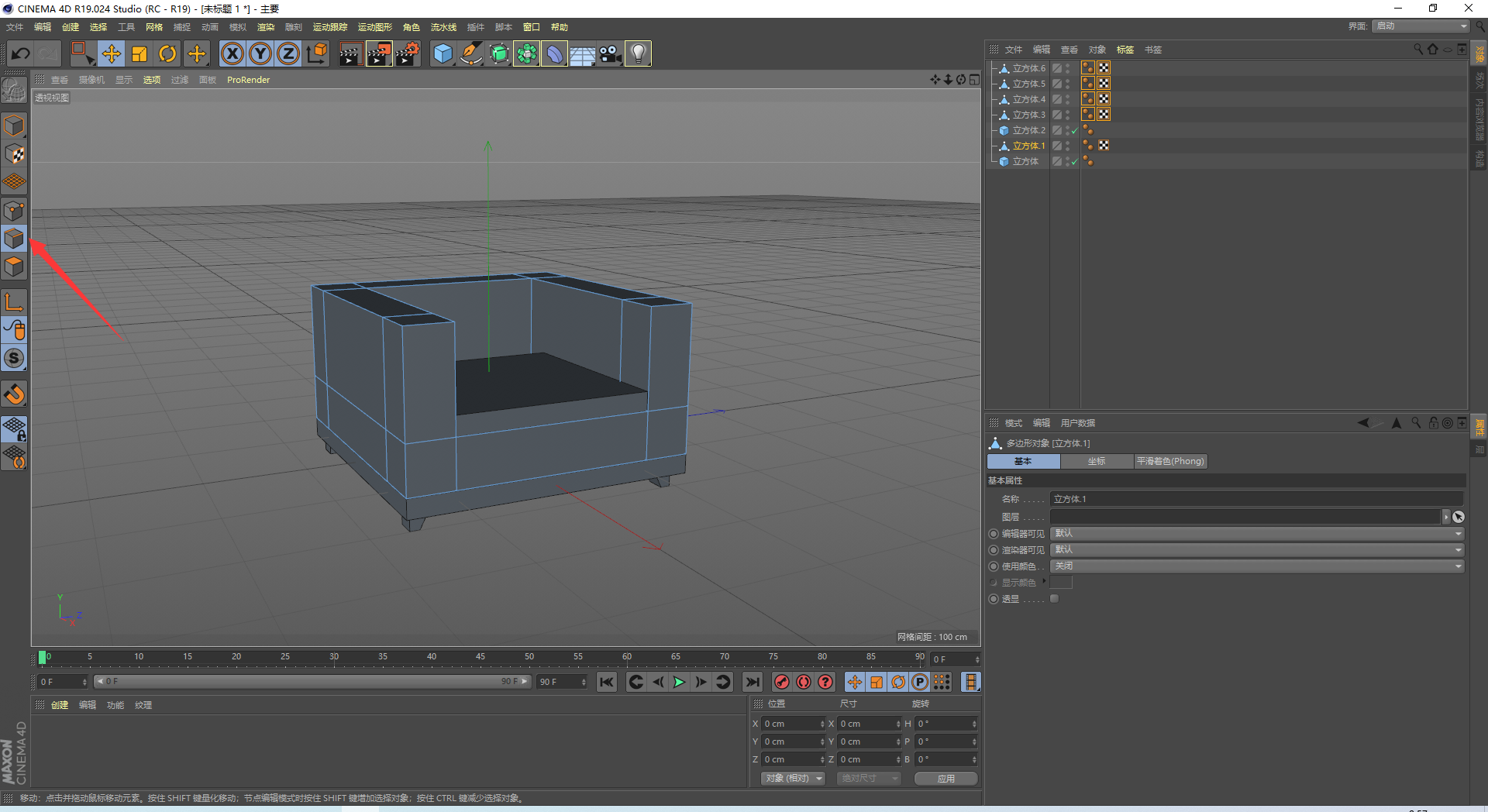Select the spline Pen tool
The width and height of the screenshot is (1488, 812).
point(470,53)
